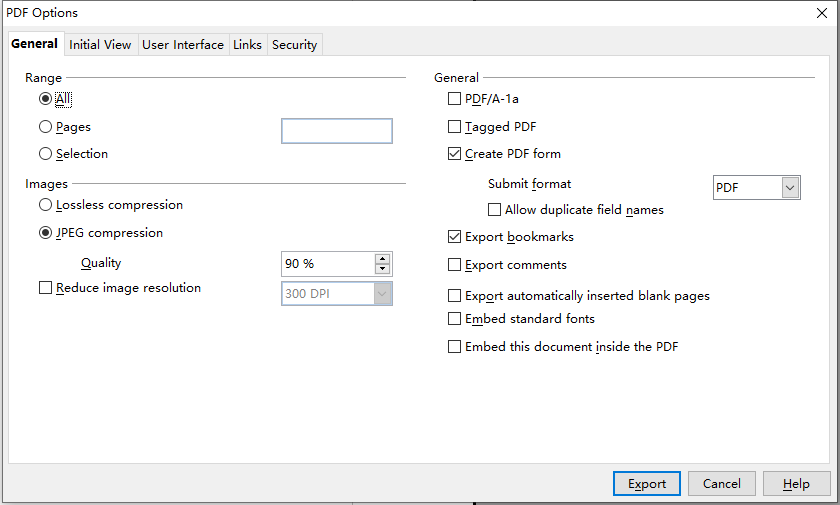
Task: Click the Export button
Action: point(647,484)
